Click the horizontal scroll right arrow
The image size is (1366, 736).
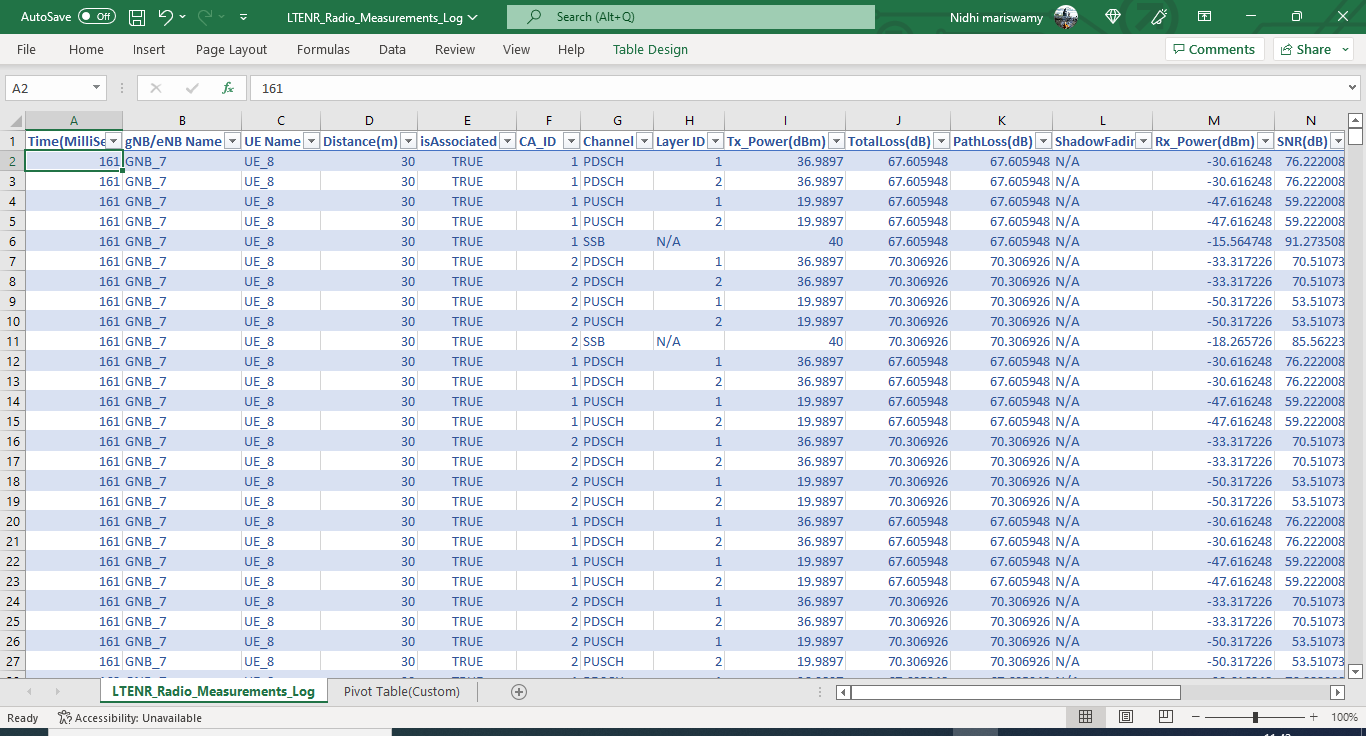(1337, 692)
